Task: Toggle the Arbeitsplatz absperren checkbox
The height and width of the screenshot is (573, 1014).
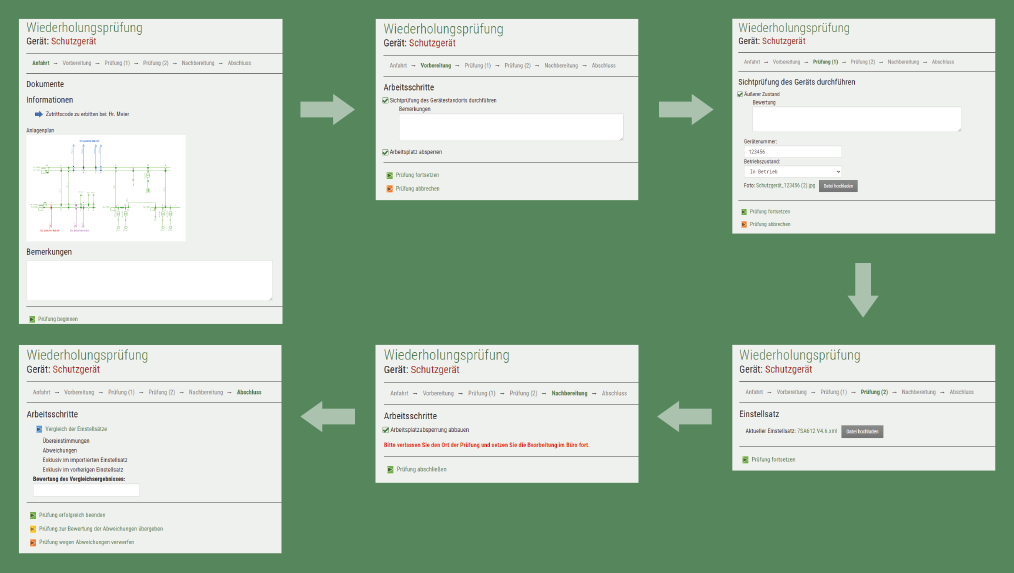Action: 386,152
